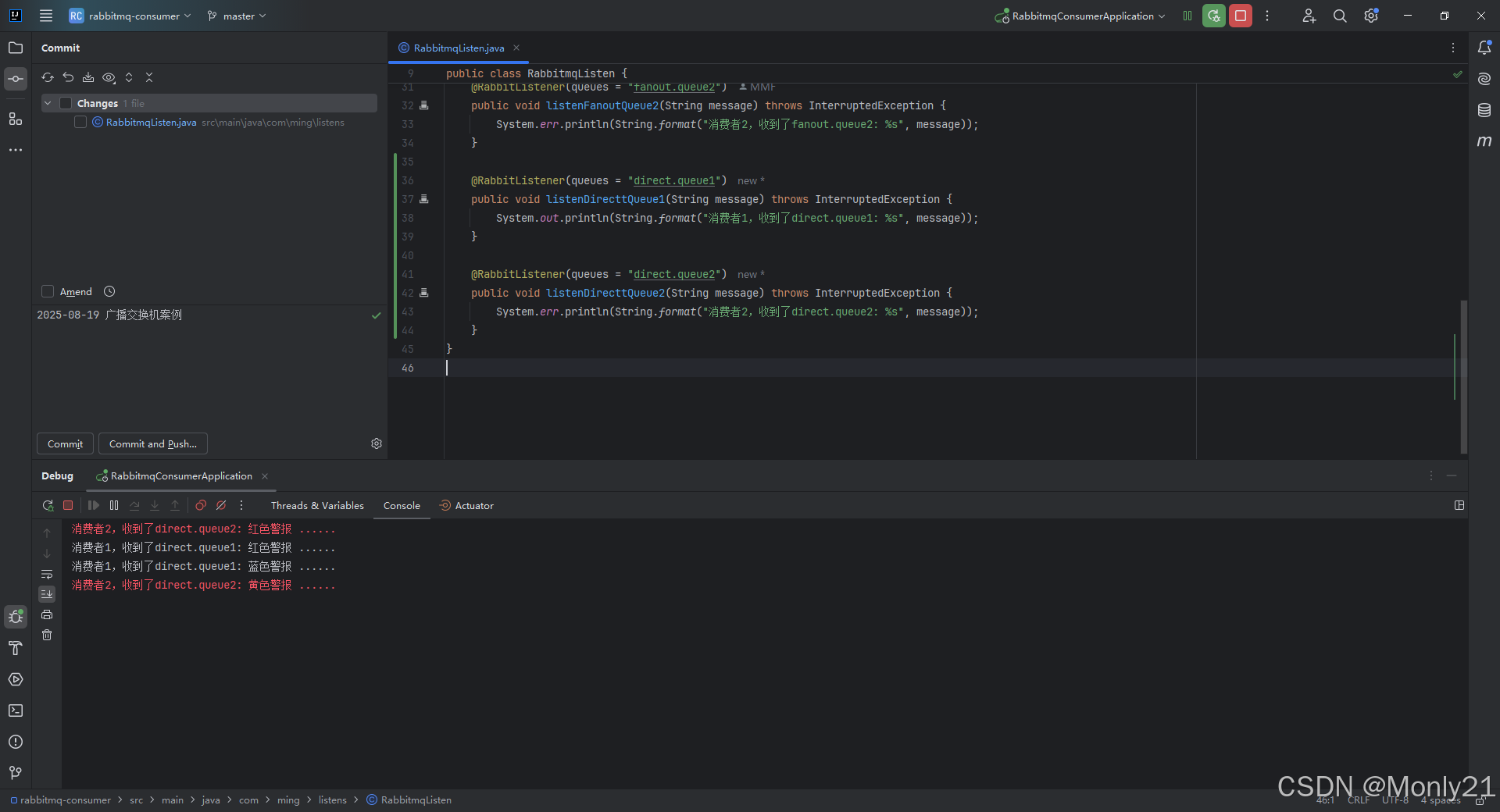The width and height of the screenshot is (1500, 812).
Task: Click into the commit message field
Action: pyautogui.click(x=209, y=367)
